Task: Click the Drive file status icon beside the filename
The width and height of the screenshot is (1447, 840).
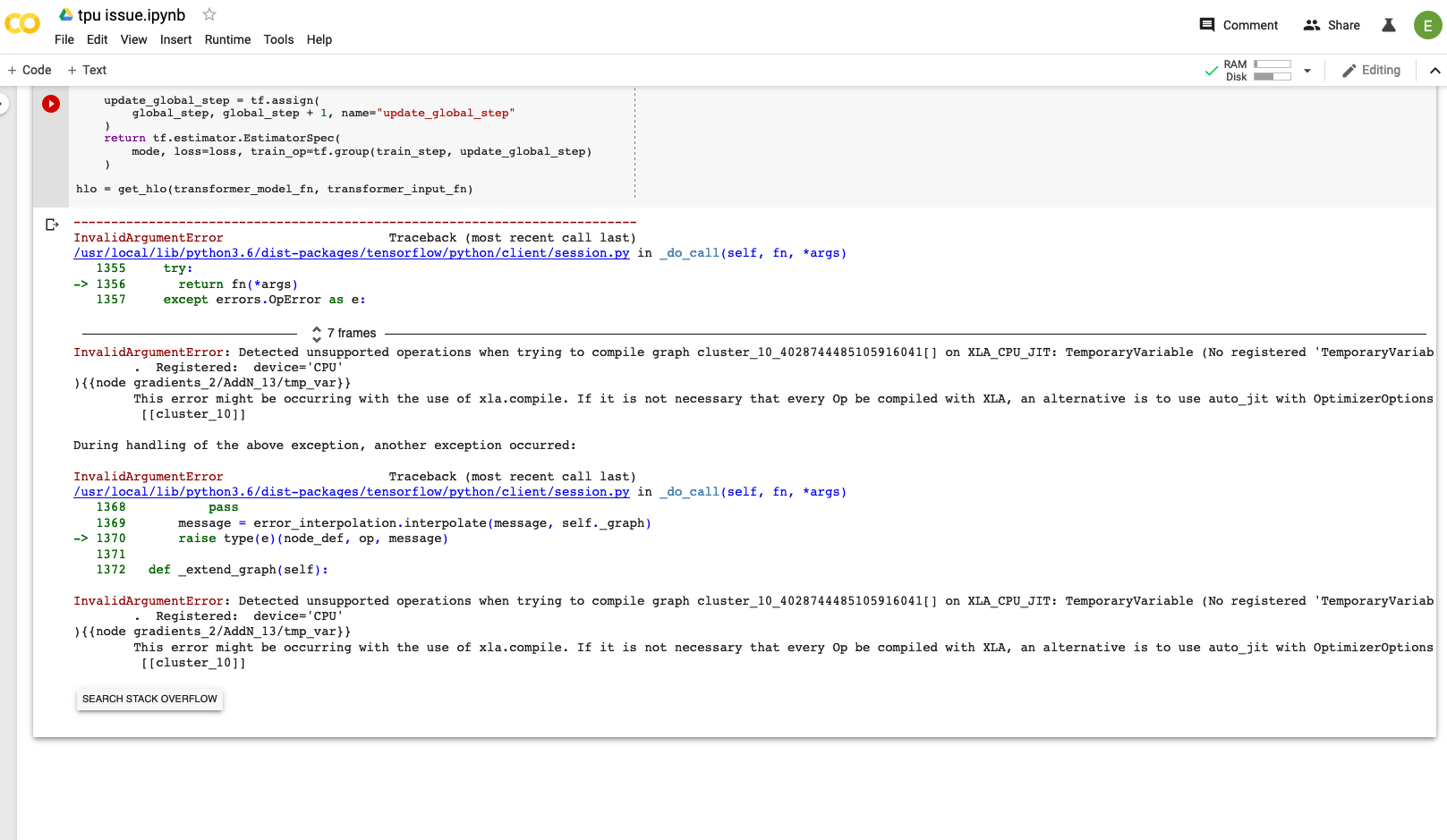Action: (x=65, y=14)
